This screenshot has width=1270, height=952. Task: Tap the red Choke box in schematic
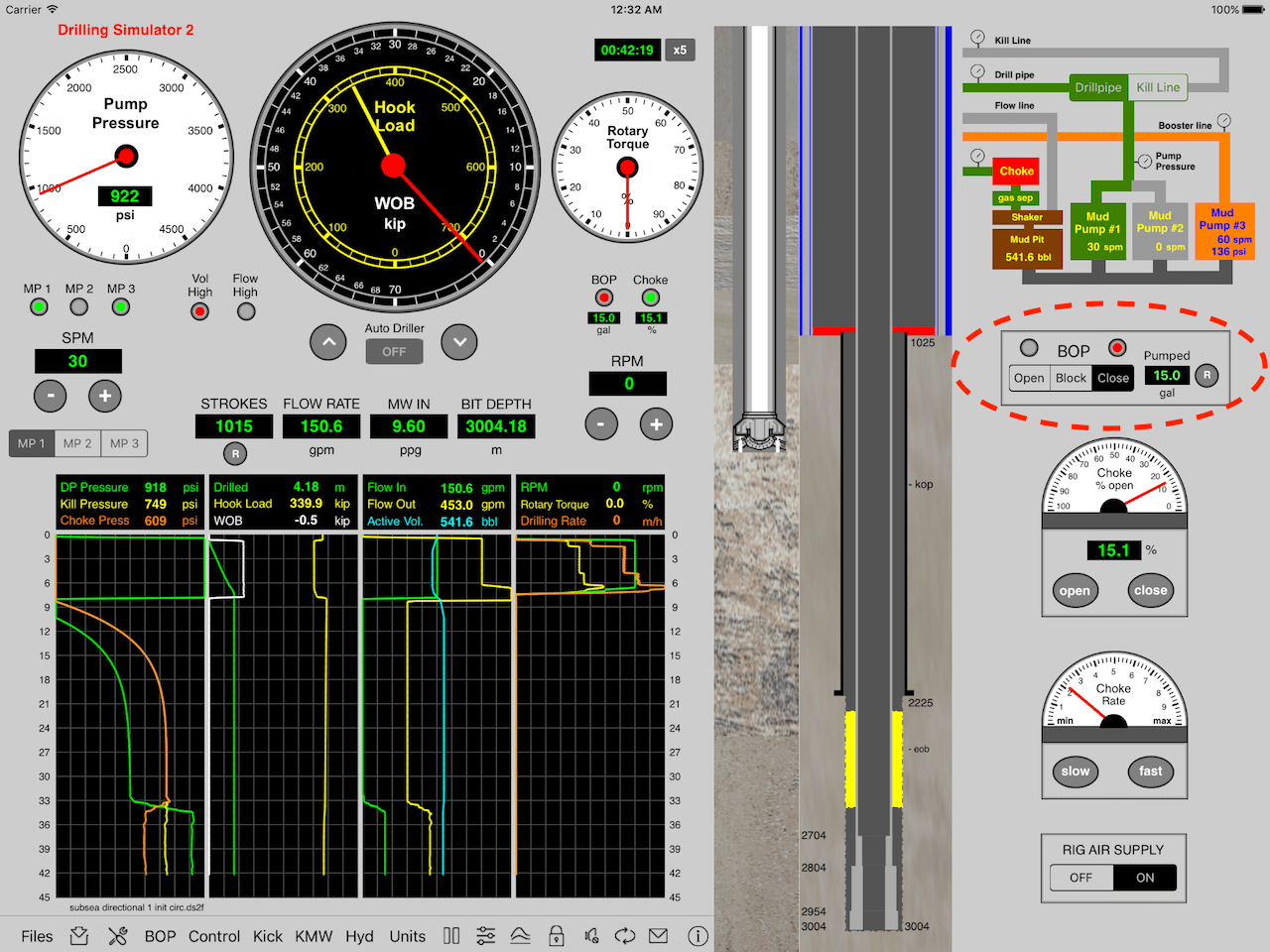[1017, 171]
